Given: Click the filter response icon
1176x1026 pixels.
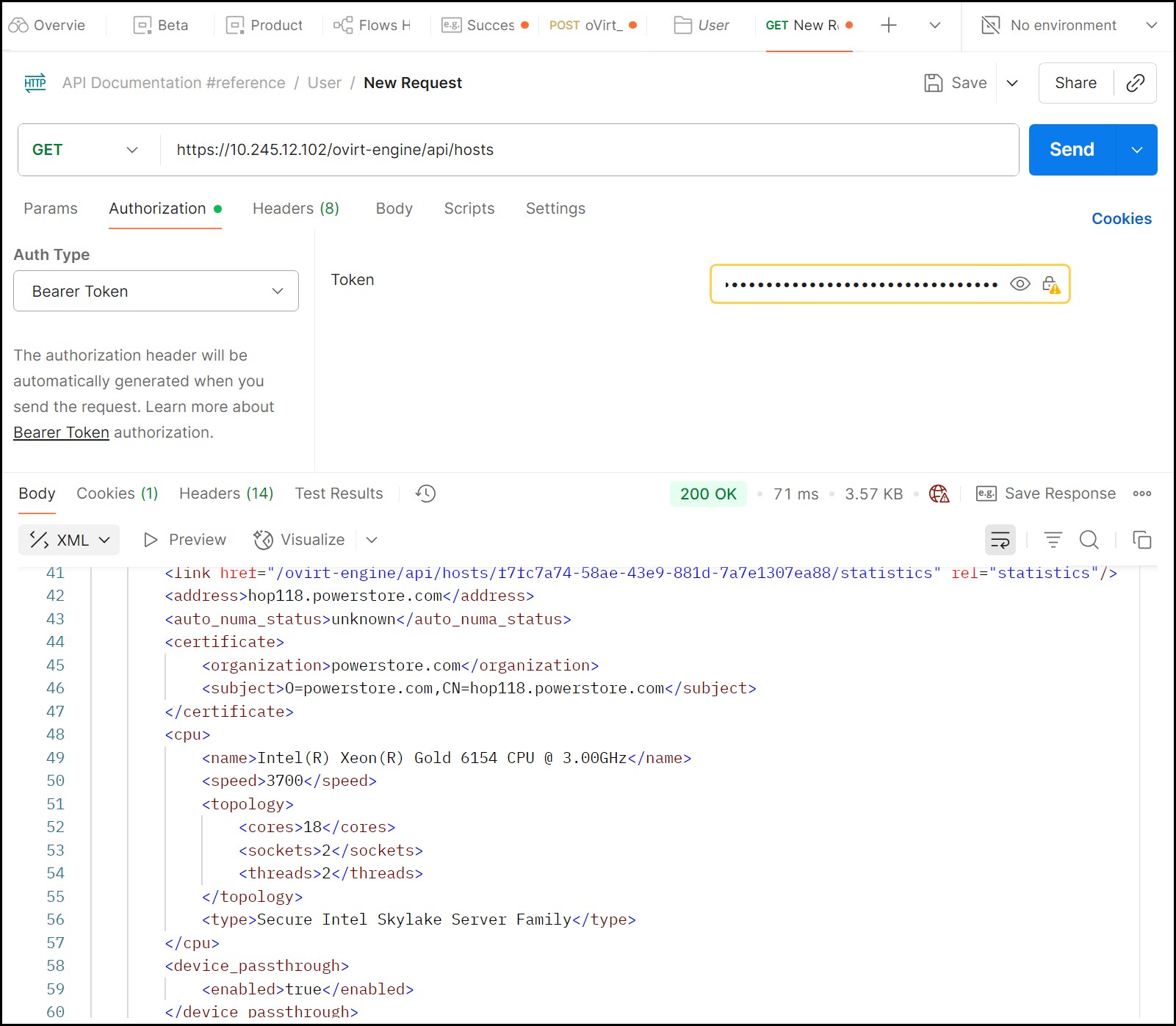Looking at the screenshot, I should point(1053,541).
